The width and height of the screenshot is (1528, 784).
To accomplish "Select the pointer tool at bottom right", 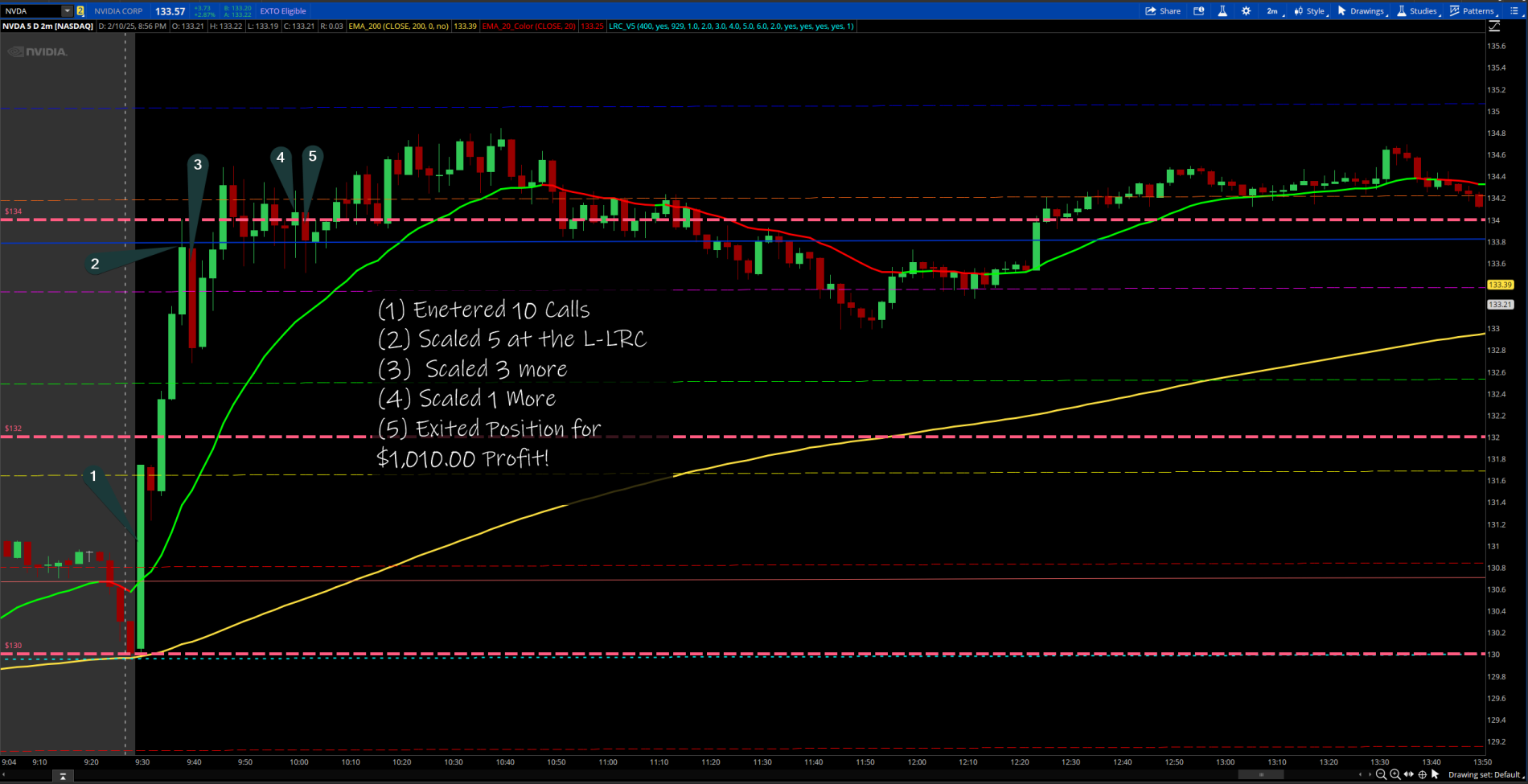I will (x=1436, y=774).
